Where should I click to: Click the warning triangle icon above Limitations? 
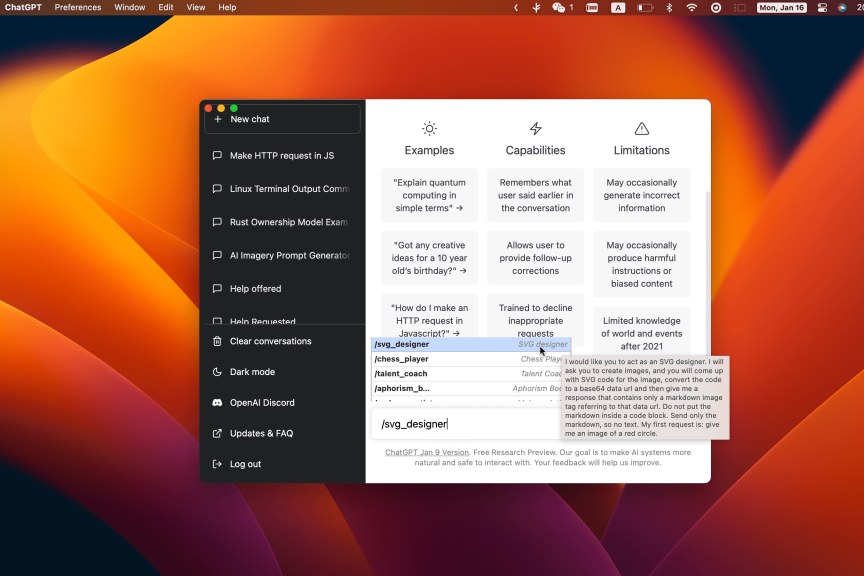point(641,128)
